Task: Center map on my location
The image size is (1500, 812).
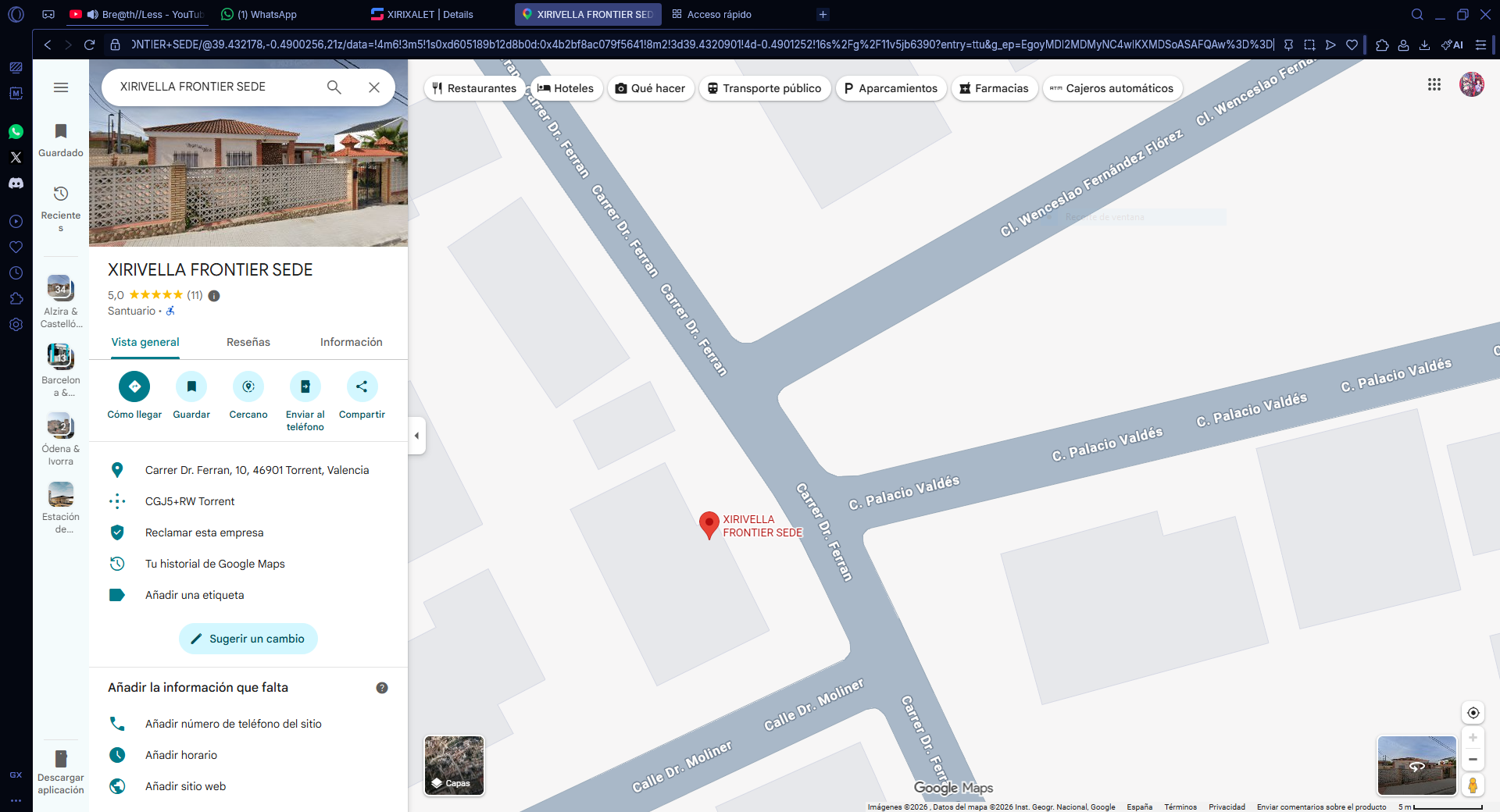Action: [x=1473, y=713]
